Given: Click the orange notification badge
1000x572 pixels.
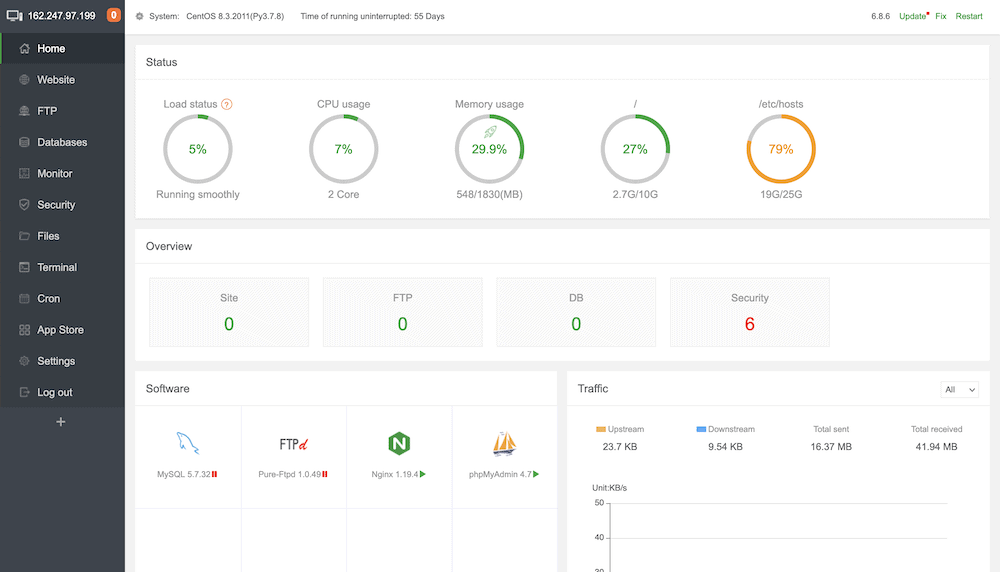Looking at the screenshot, I should (x=113, y=15).
